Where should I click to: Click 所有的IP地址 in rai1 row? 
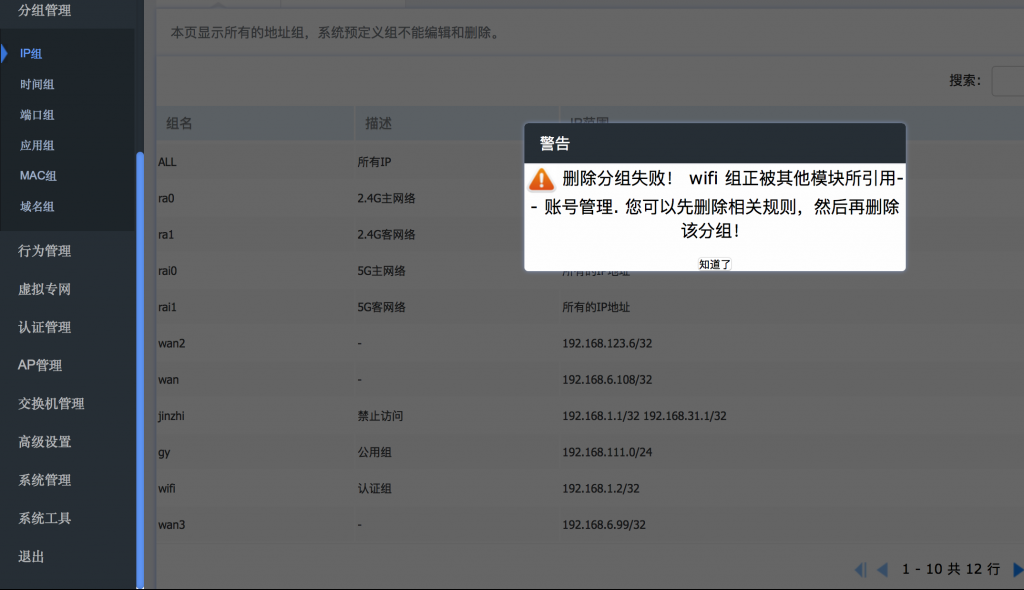click(x=596, y=307)
